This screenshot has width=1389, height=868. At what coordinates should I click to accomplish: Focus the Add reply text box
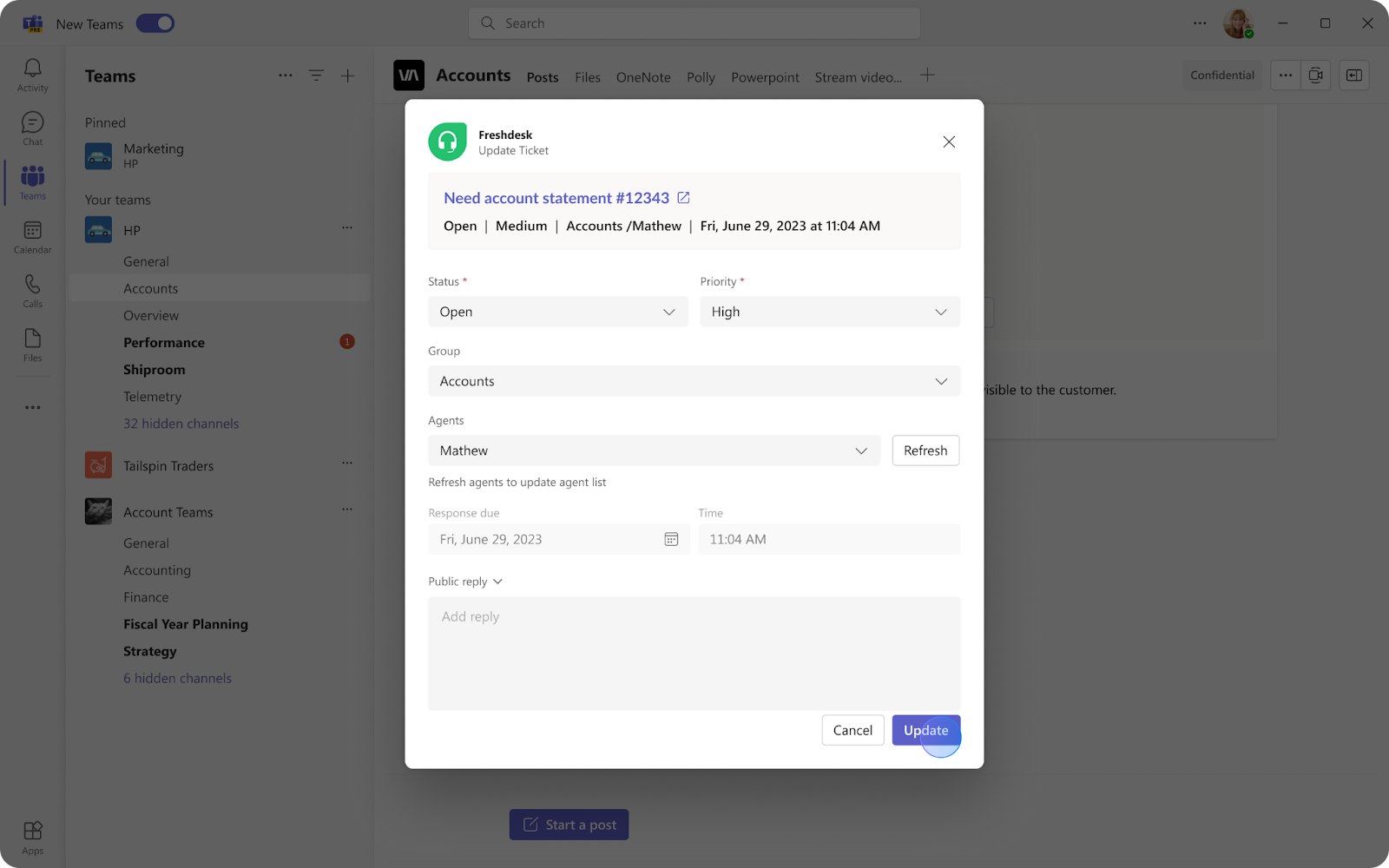pos(694,654)
